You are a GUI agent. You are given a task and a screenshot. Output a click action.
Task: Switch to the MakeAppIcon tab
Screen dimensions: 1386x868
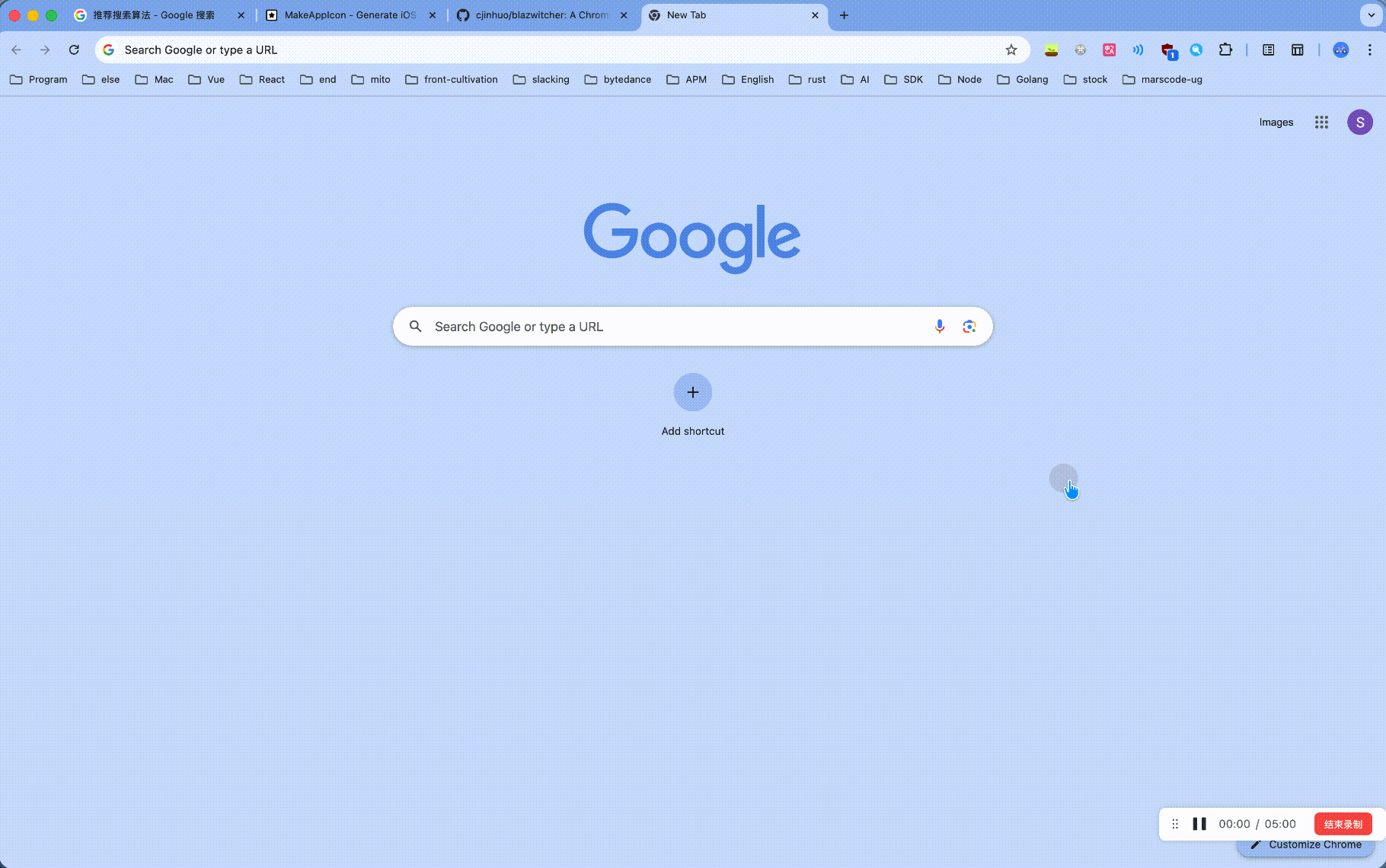coord(350,15)
